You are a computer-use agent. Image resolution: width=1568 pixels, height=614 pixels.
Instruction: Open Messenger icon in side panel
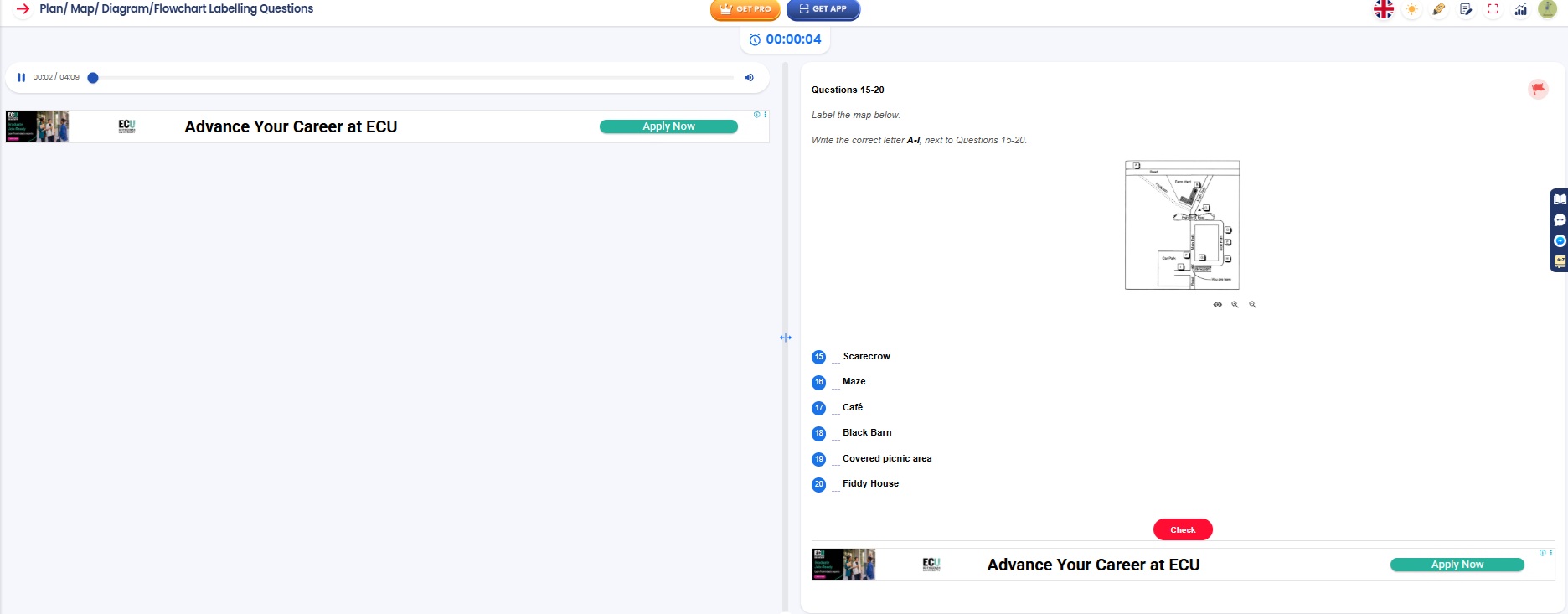(x=1560, y=240)
